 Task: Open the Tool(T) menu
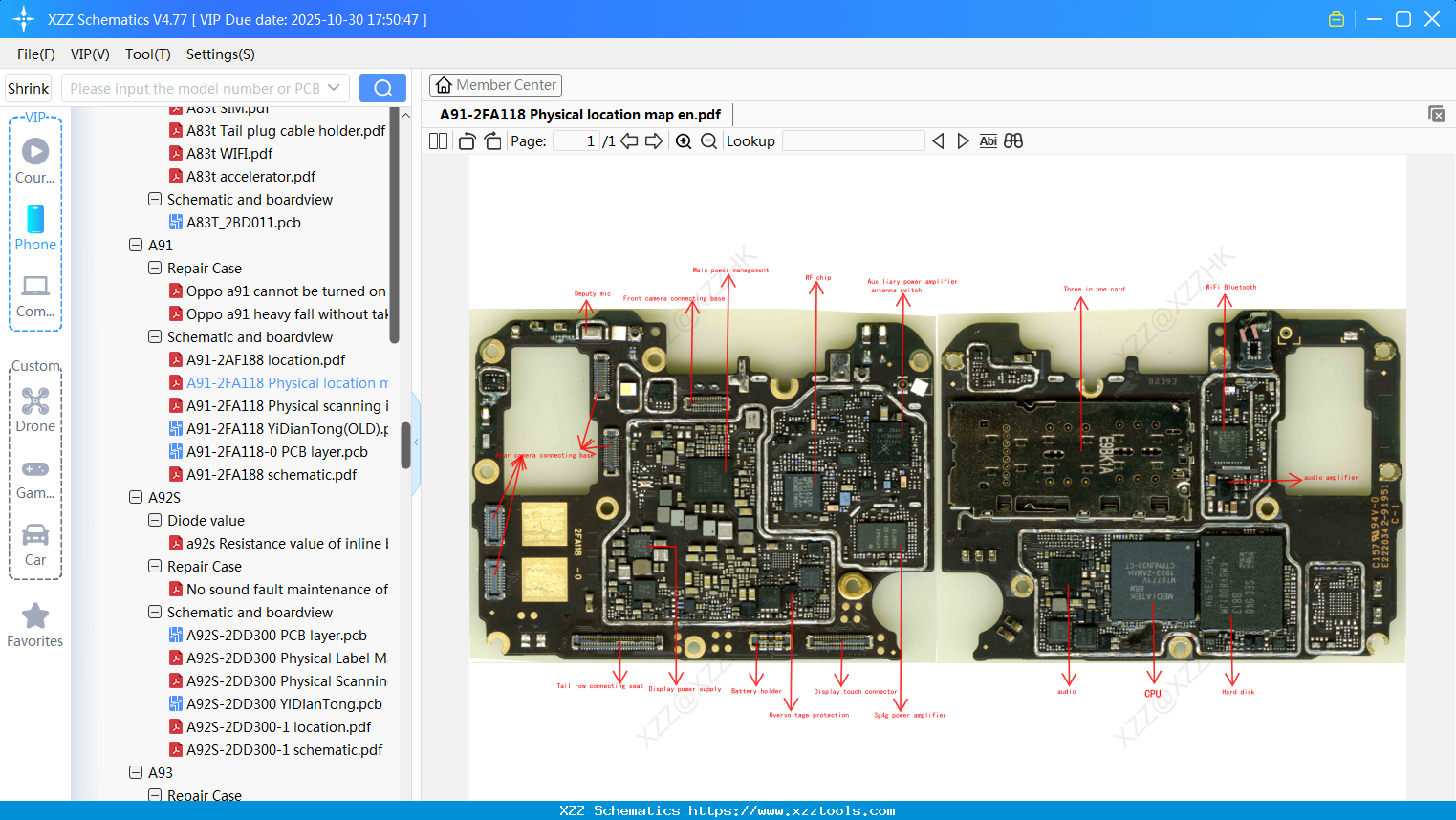point(148,54)
